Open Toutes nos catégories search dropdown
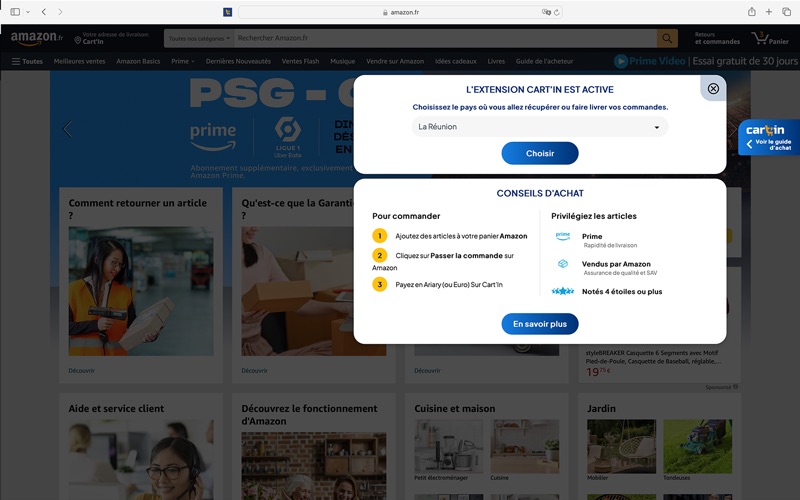The width and height of the screenshot is (800, 500). click(198, 38)
